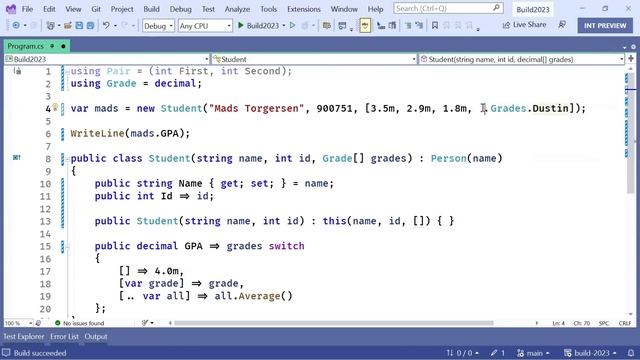Click the navigate backward toolbar icon

(16, 25)
